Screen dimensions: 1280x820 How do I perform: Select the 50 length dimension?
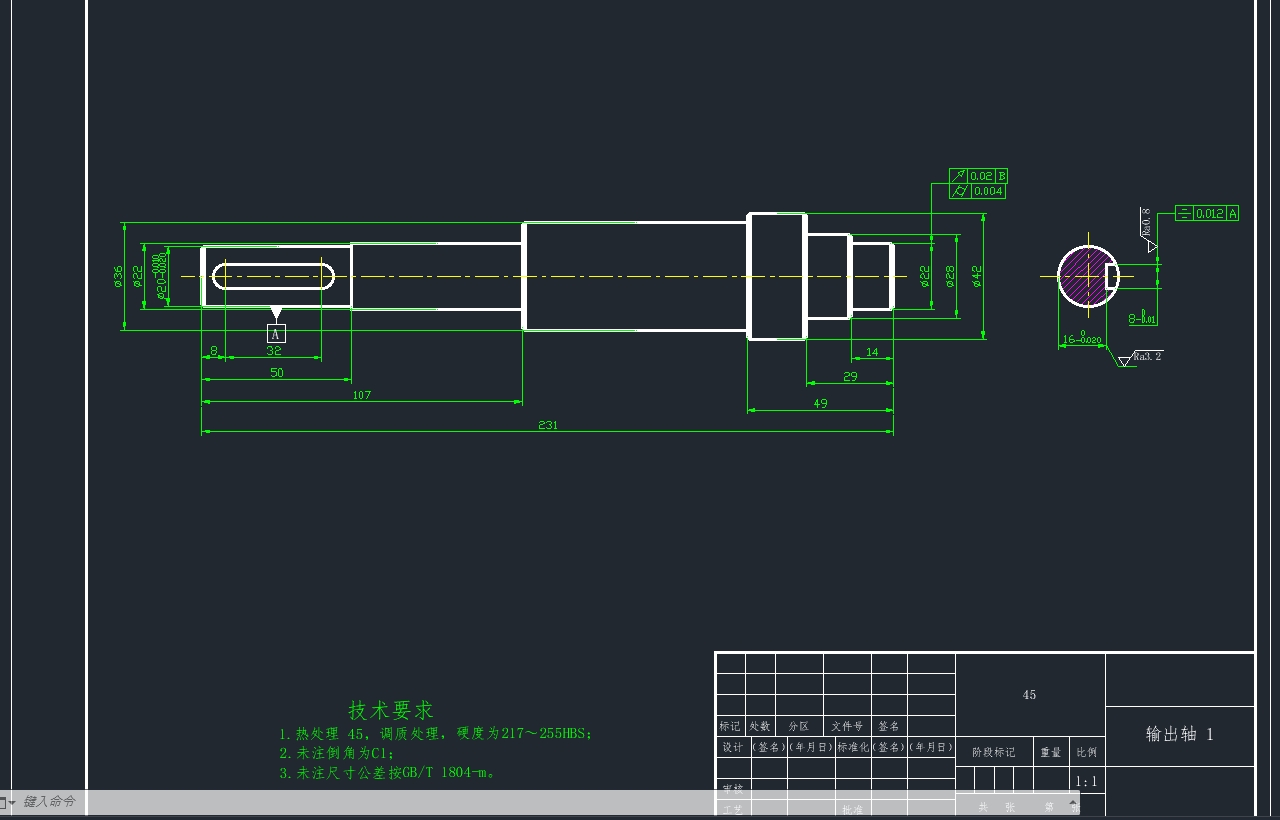[x=277, y=373]
